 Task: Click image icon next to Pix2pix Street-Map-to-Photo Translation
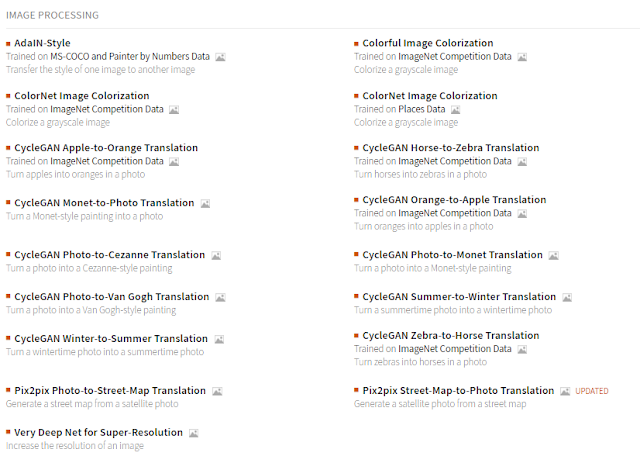[565, 392]
